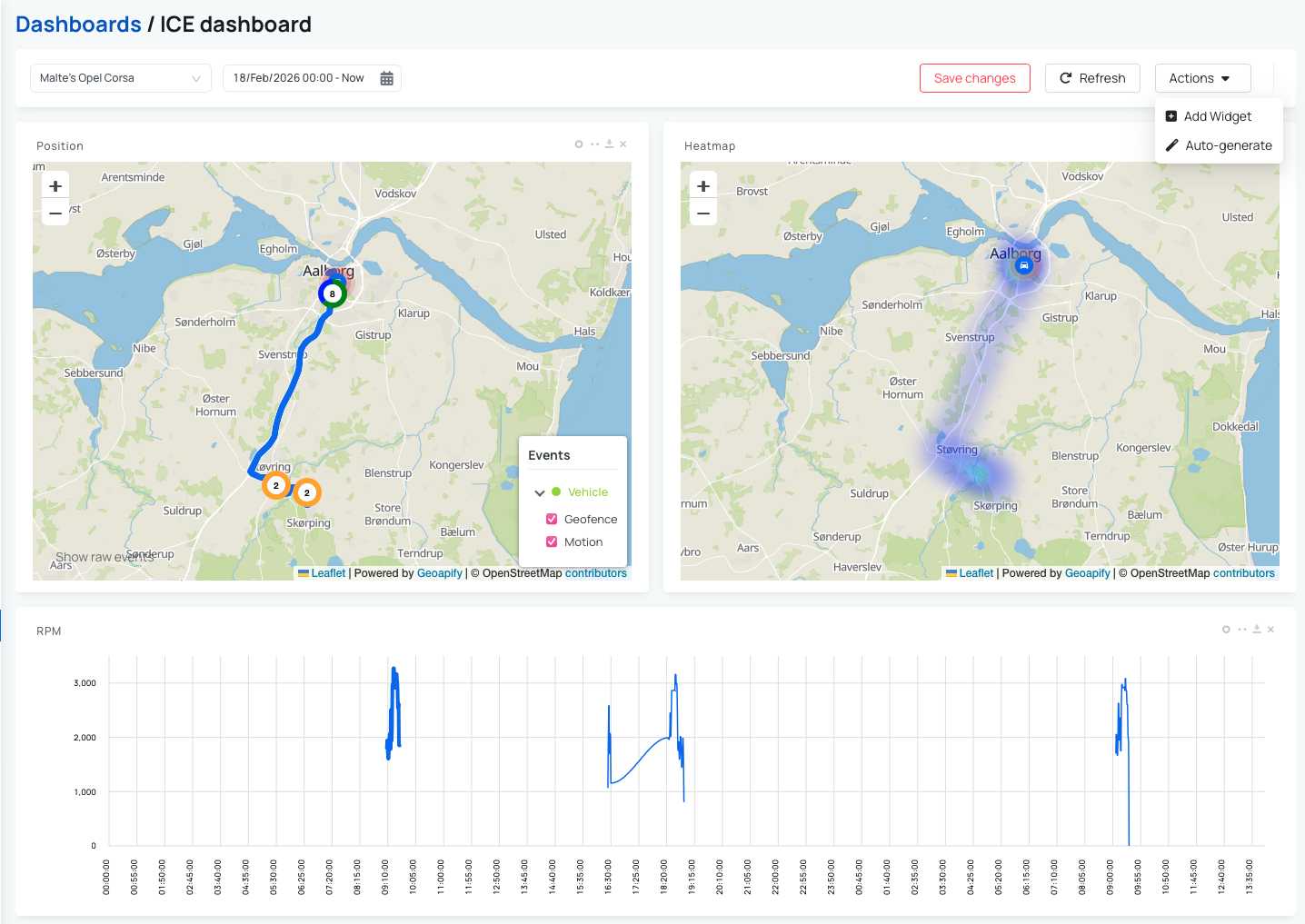The width and height of the screenshot is (1305, 924).
Task: Collapse the Vehicle group in Events panel
Action: [x=539, y=492]
